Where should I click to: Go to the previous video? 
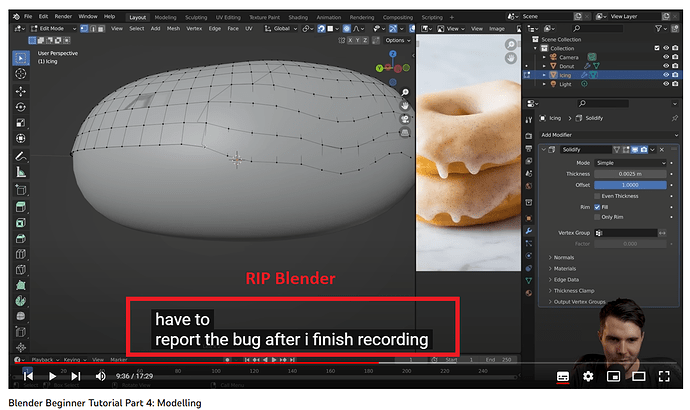[28, 377]
